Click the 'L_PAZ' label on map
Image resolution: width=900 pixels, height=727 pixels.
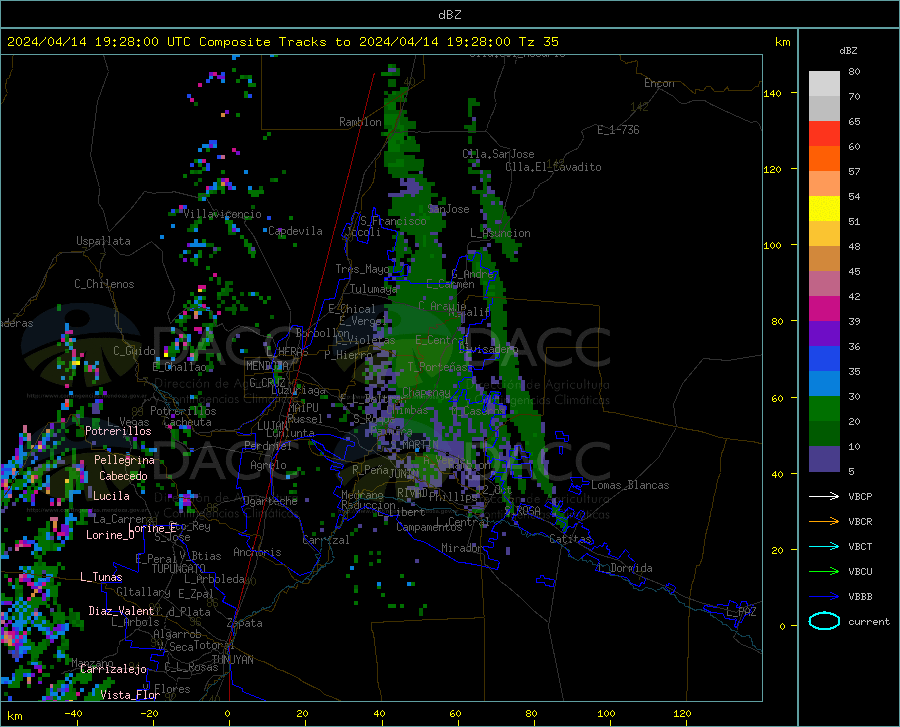[x=741, y=612]
